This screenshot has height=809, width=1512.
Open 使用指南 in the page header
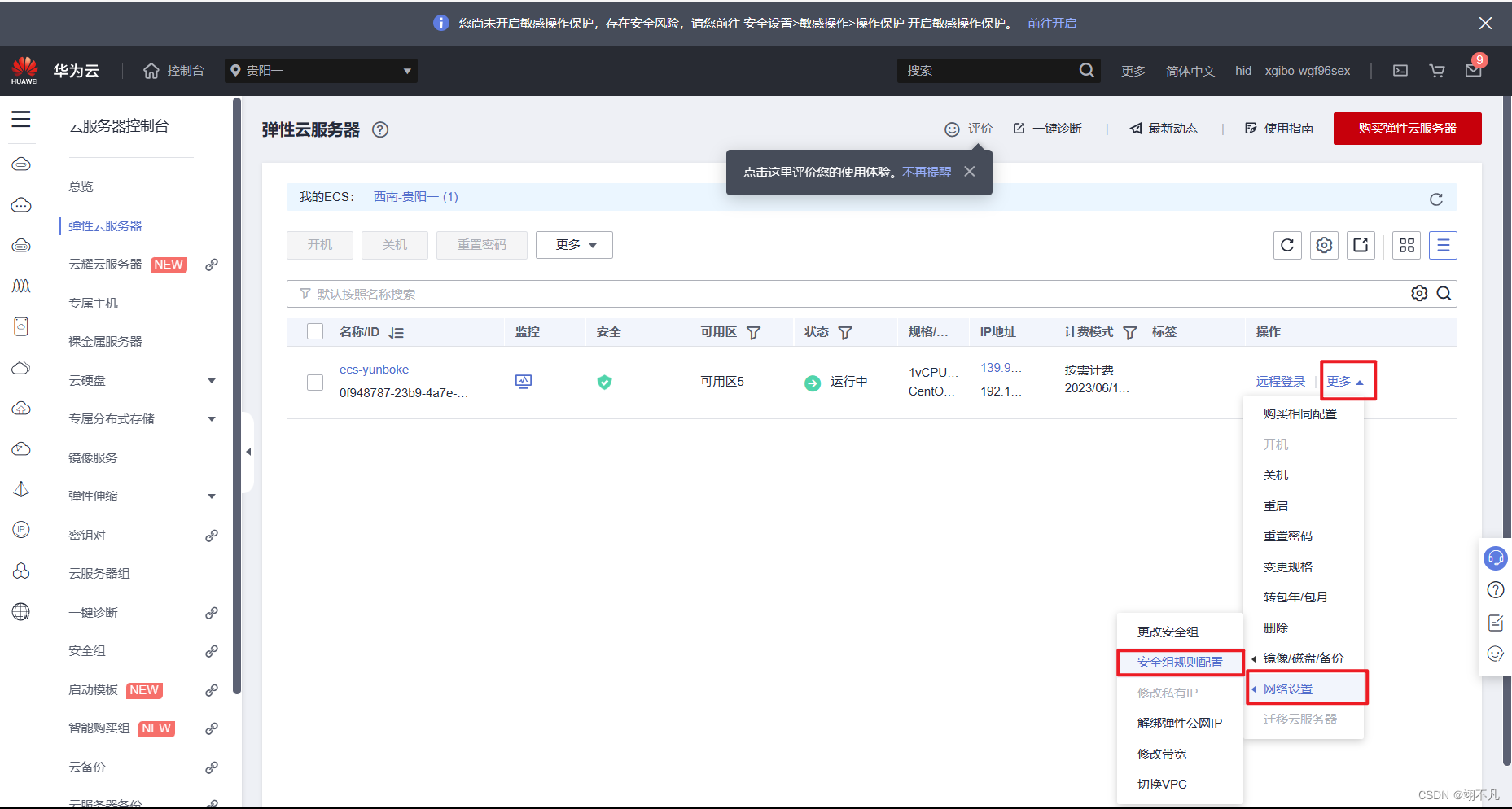(x=1279, y=129)
